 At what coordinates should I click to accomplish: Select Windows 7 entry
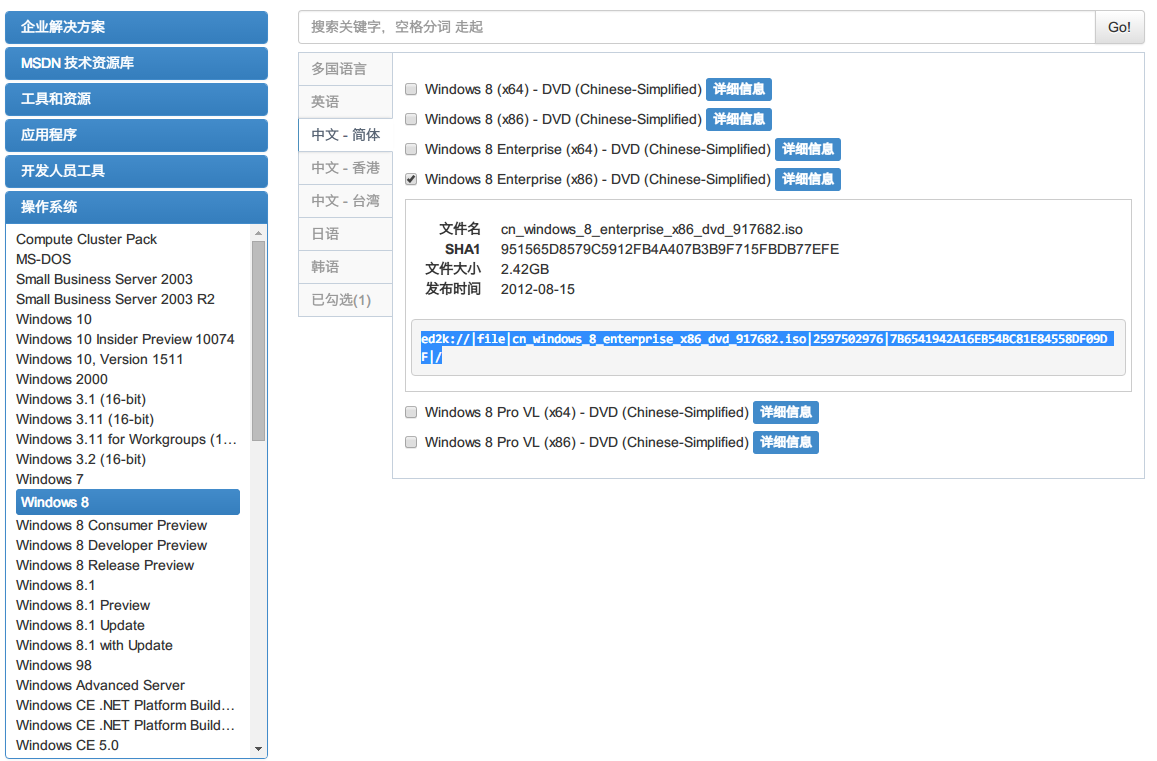point(49,479)
